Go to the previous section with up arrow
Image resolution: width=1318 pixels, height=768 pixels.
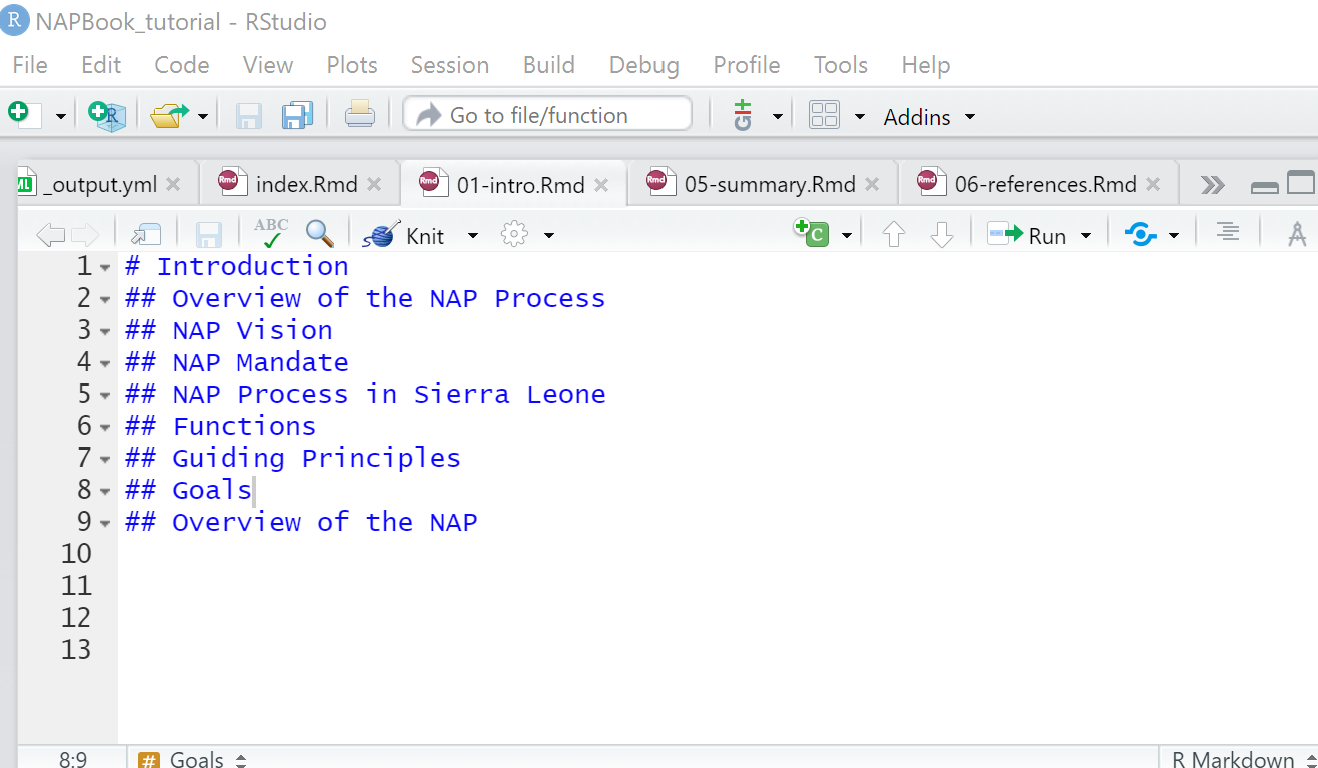point(893,235)
